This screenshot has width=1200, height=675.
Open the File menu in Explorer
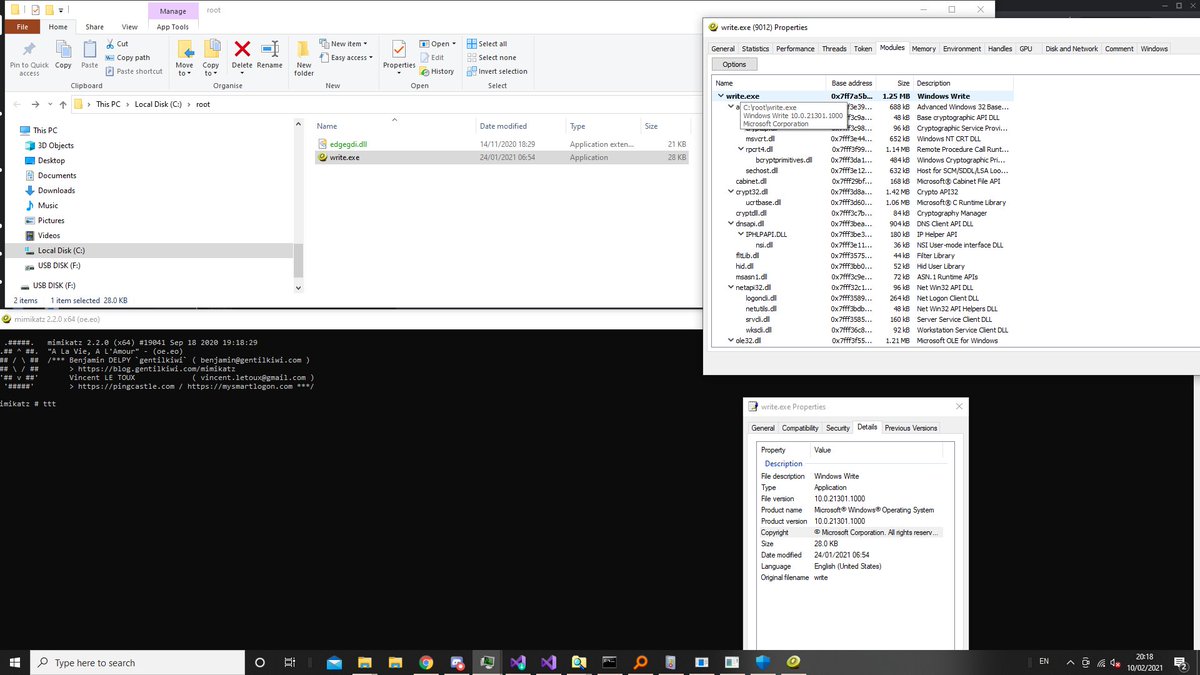[22, 27]
